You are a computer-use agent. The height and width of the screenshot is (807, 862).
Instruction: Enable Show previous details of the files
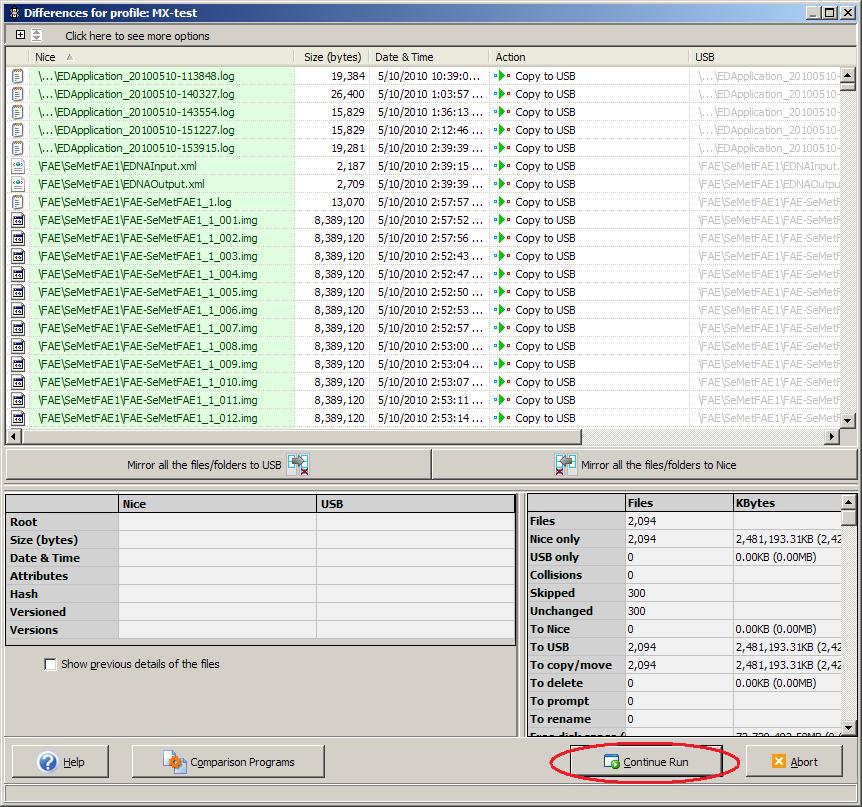tap(50, 664)
